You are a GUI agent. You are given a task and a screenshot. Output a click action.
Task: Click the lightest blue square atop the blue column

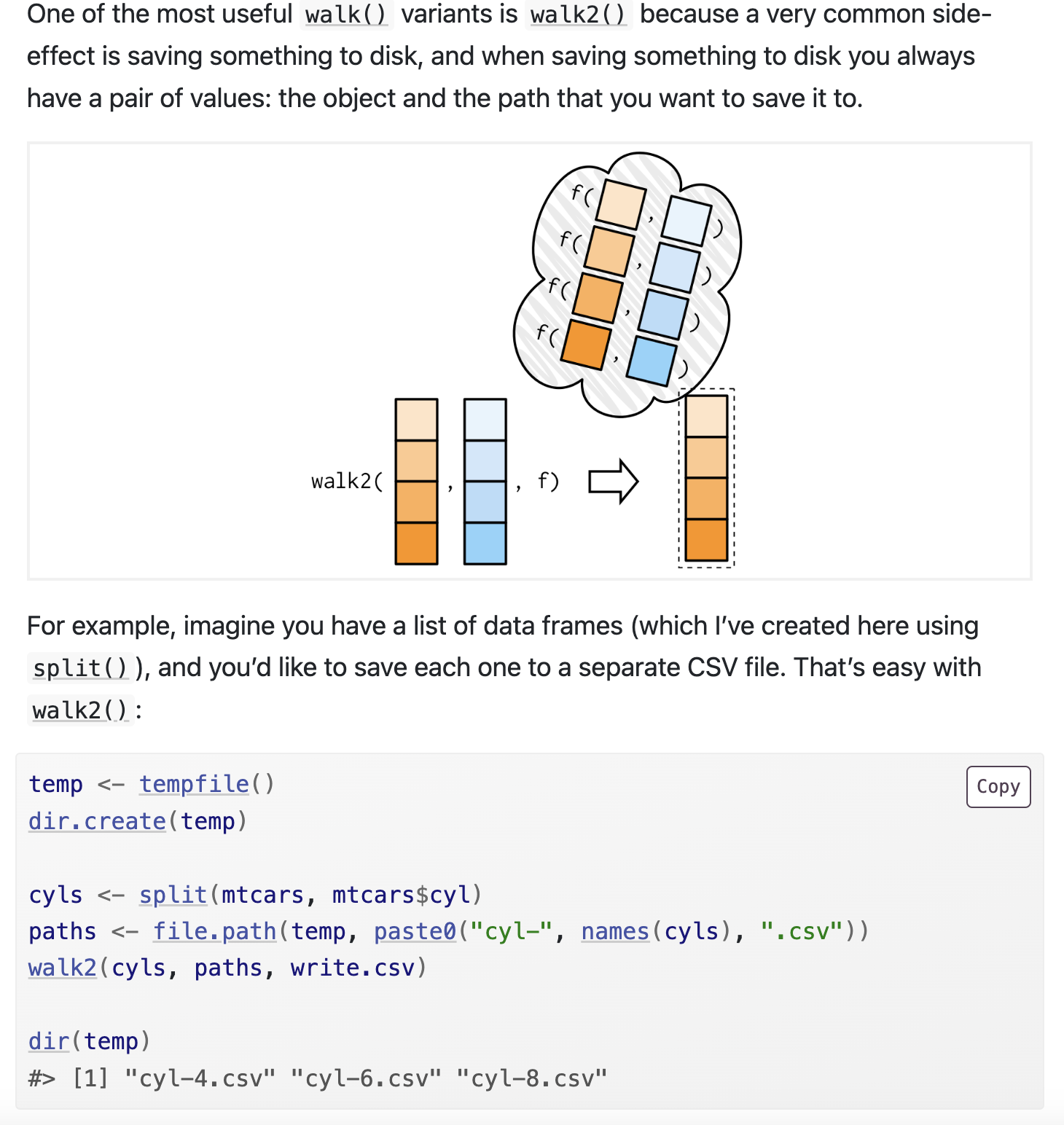485,420
